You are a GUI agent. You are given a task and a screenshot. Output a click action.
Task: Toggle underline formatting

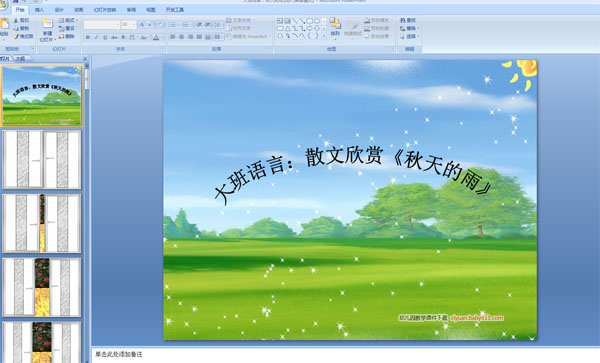tap(105, 37)
